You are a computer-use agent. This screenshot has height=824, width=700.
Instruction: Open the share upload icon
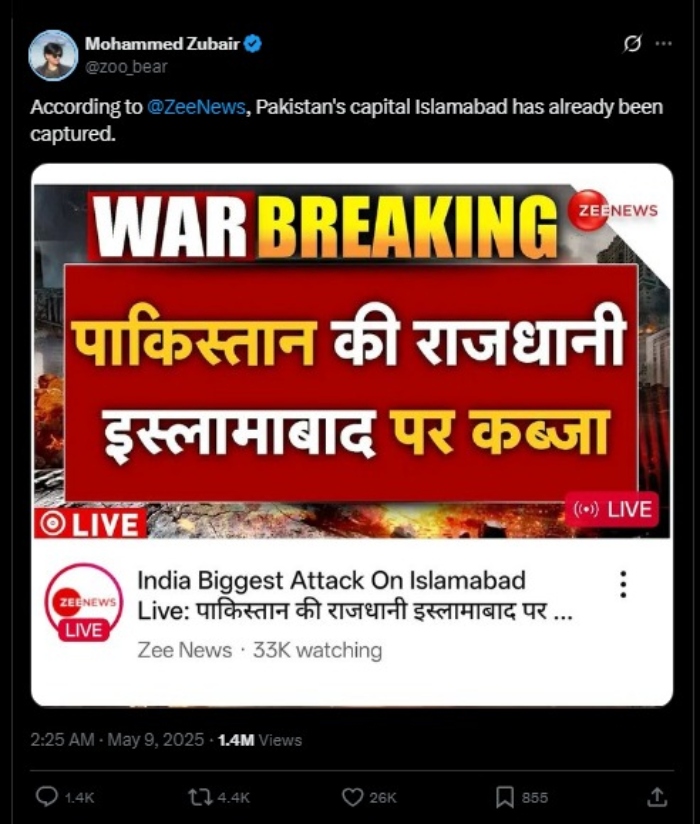click(x=657, y=797)
